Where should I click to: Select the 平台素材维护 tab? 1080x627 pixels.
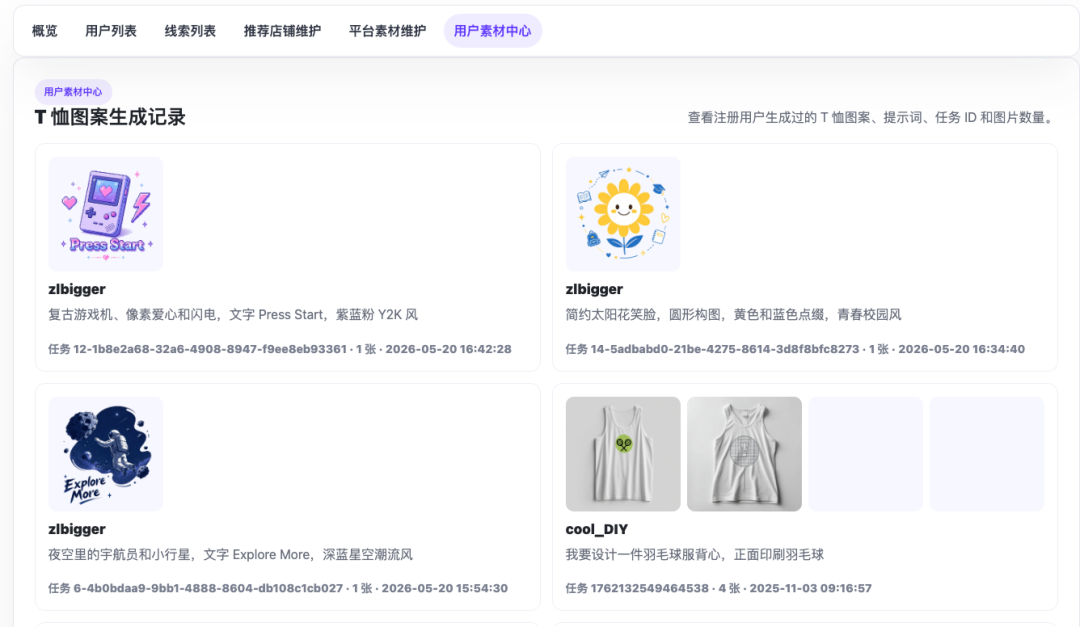point(387,31)
